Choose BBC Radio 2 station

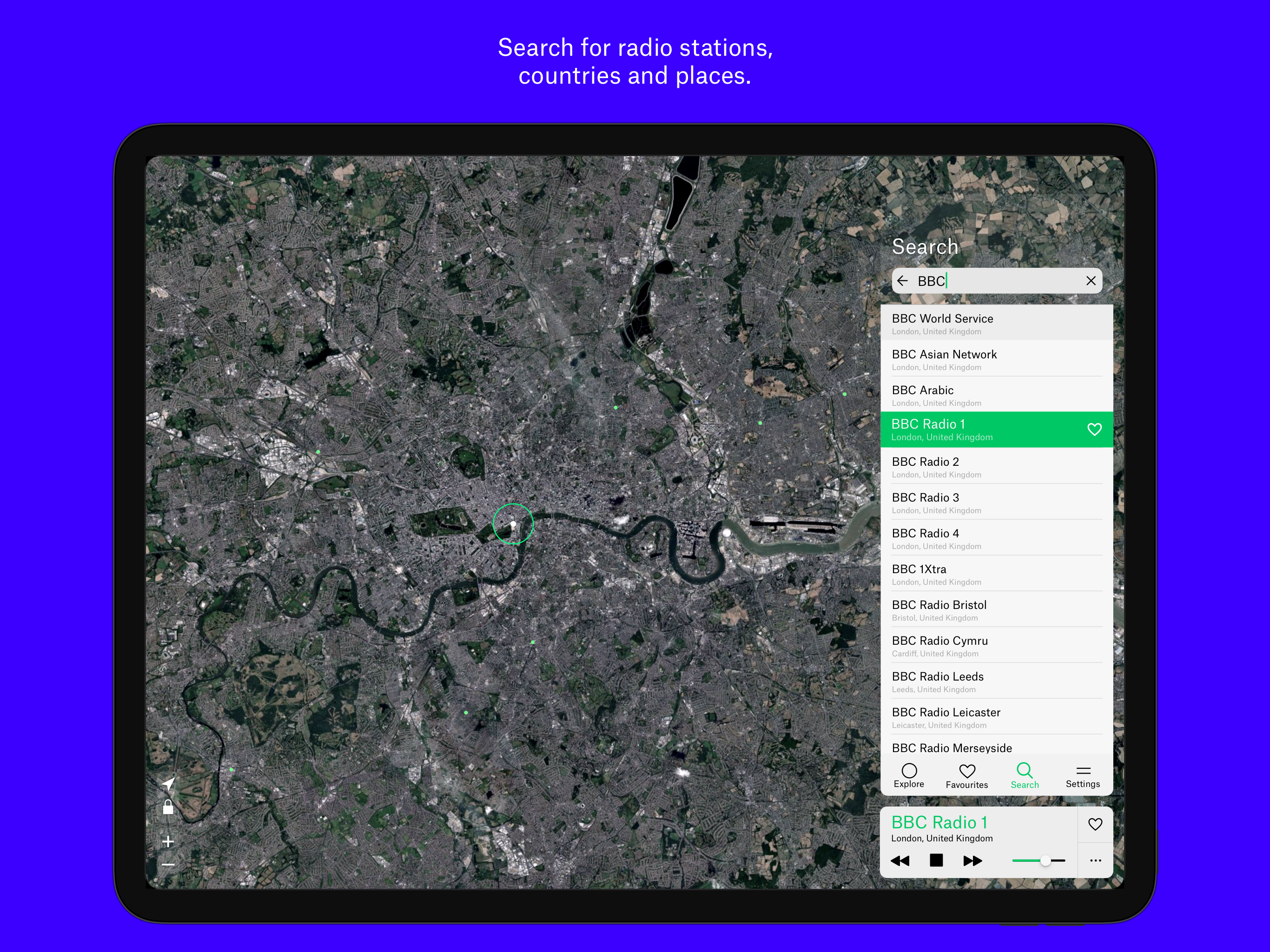coord(997,466)
